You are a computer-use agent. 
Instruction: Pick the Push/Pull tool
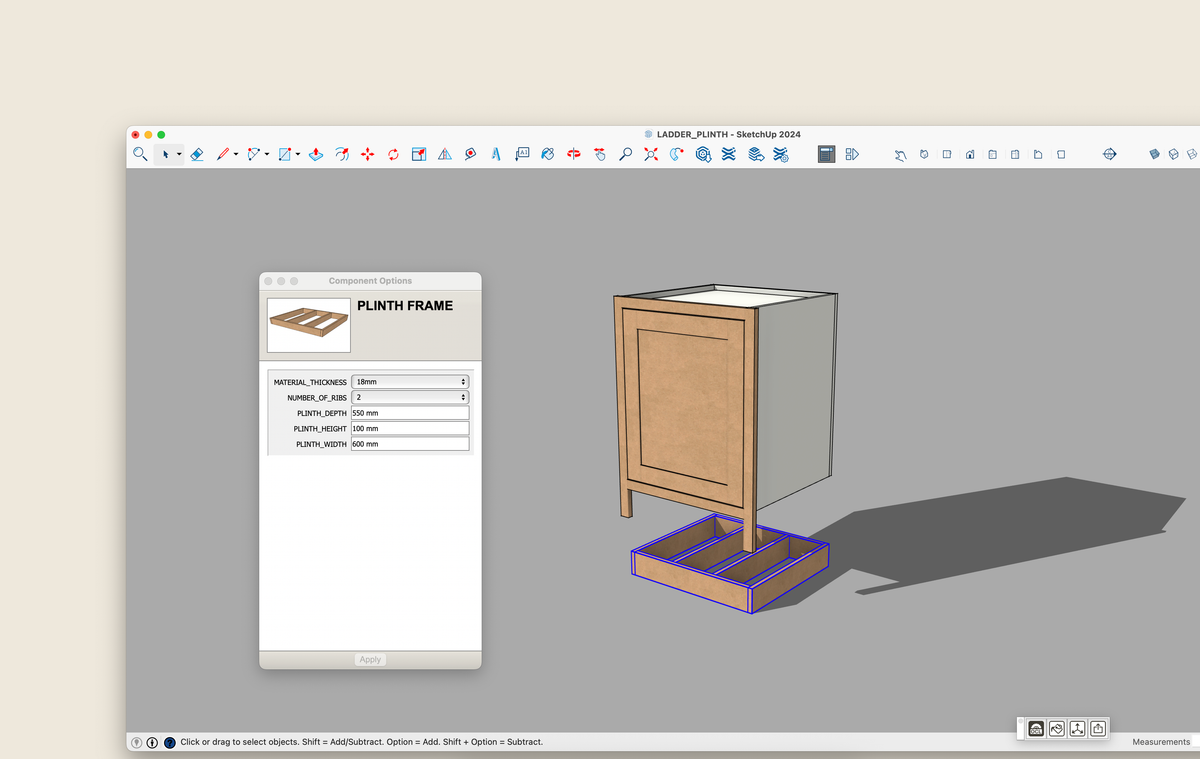tap(316, 154)
